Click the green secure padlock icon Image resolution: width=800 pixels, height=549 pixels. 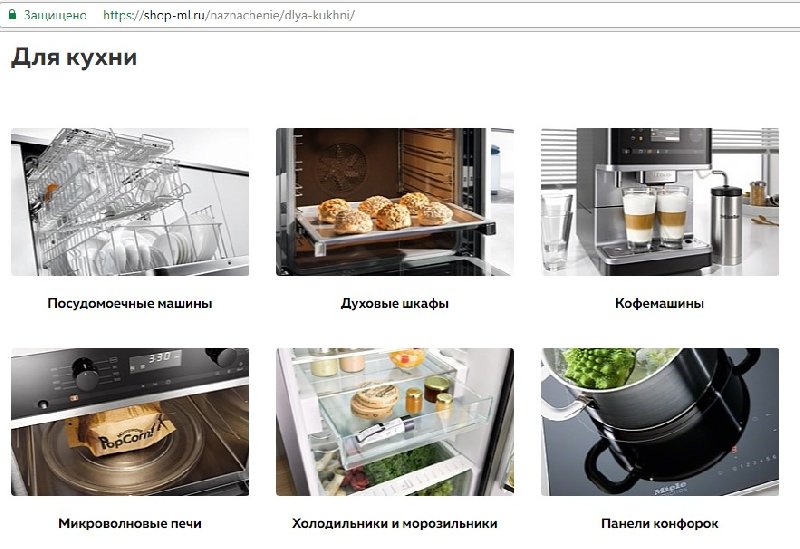point(12,14)
